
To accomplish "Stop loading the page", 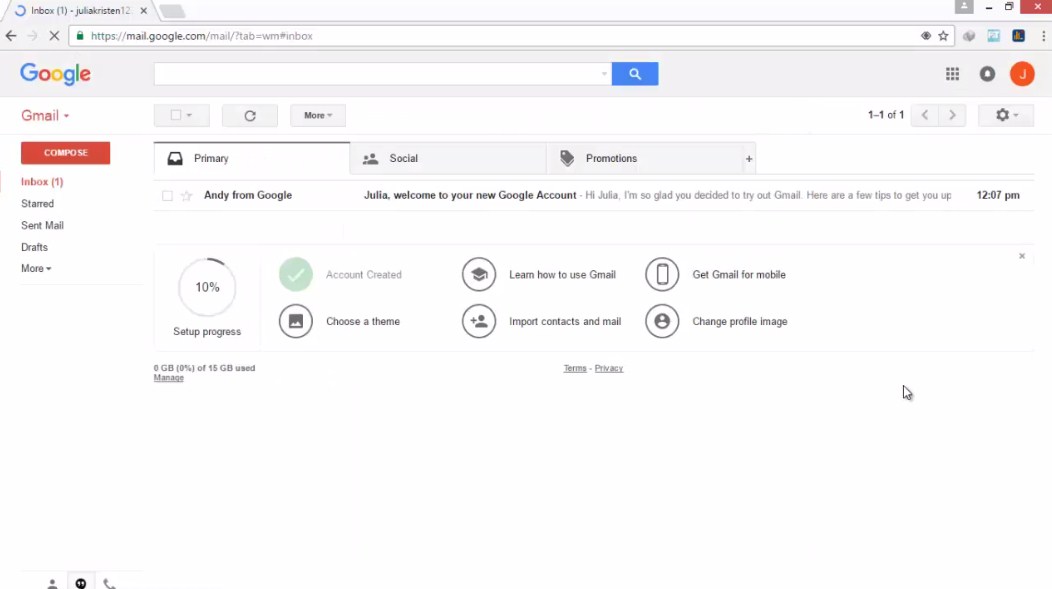I will tap(54, 36).
